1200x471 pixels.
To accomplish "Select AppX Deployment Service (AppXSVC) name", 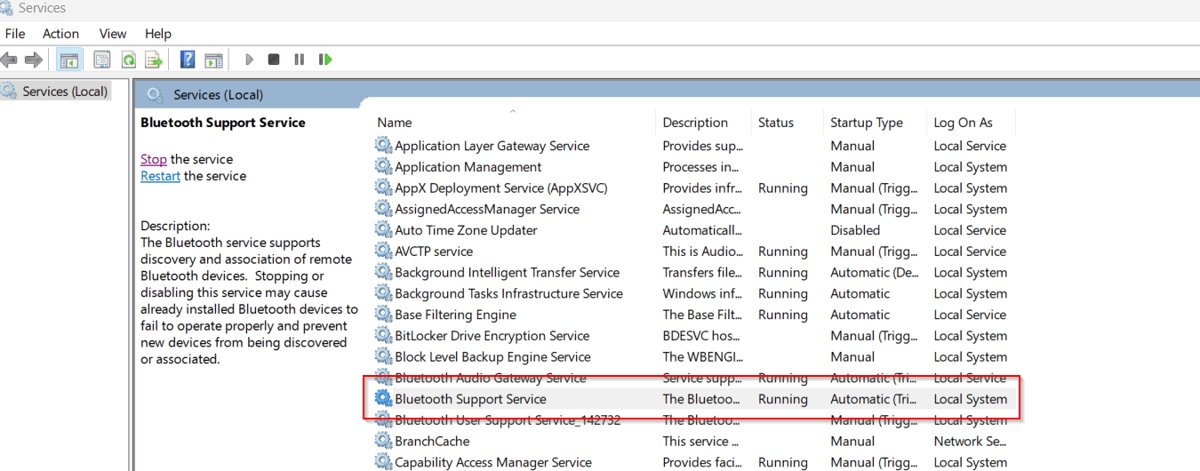I will pyautogui.click(x=501, y=188).
